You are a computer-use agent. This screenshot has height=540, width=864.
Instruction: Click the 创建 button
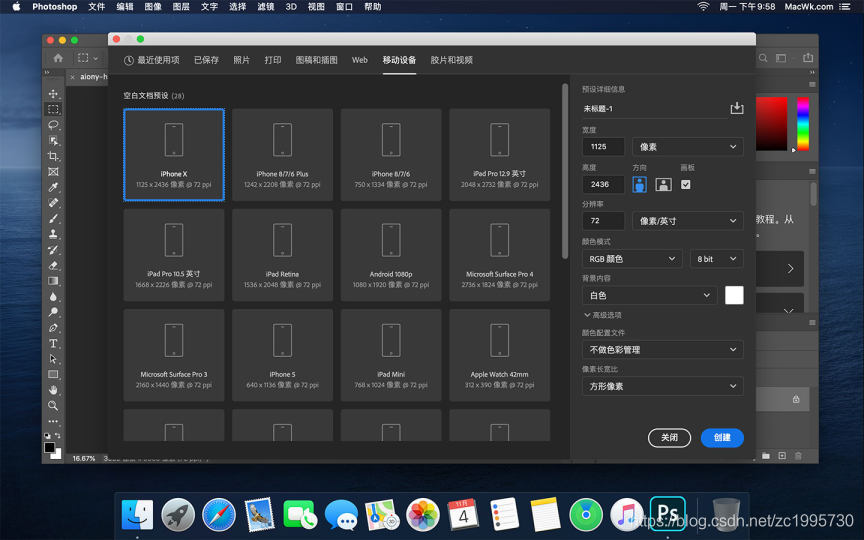click(x=722, y=438)
